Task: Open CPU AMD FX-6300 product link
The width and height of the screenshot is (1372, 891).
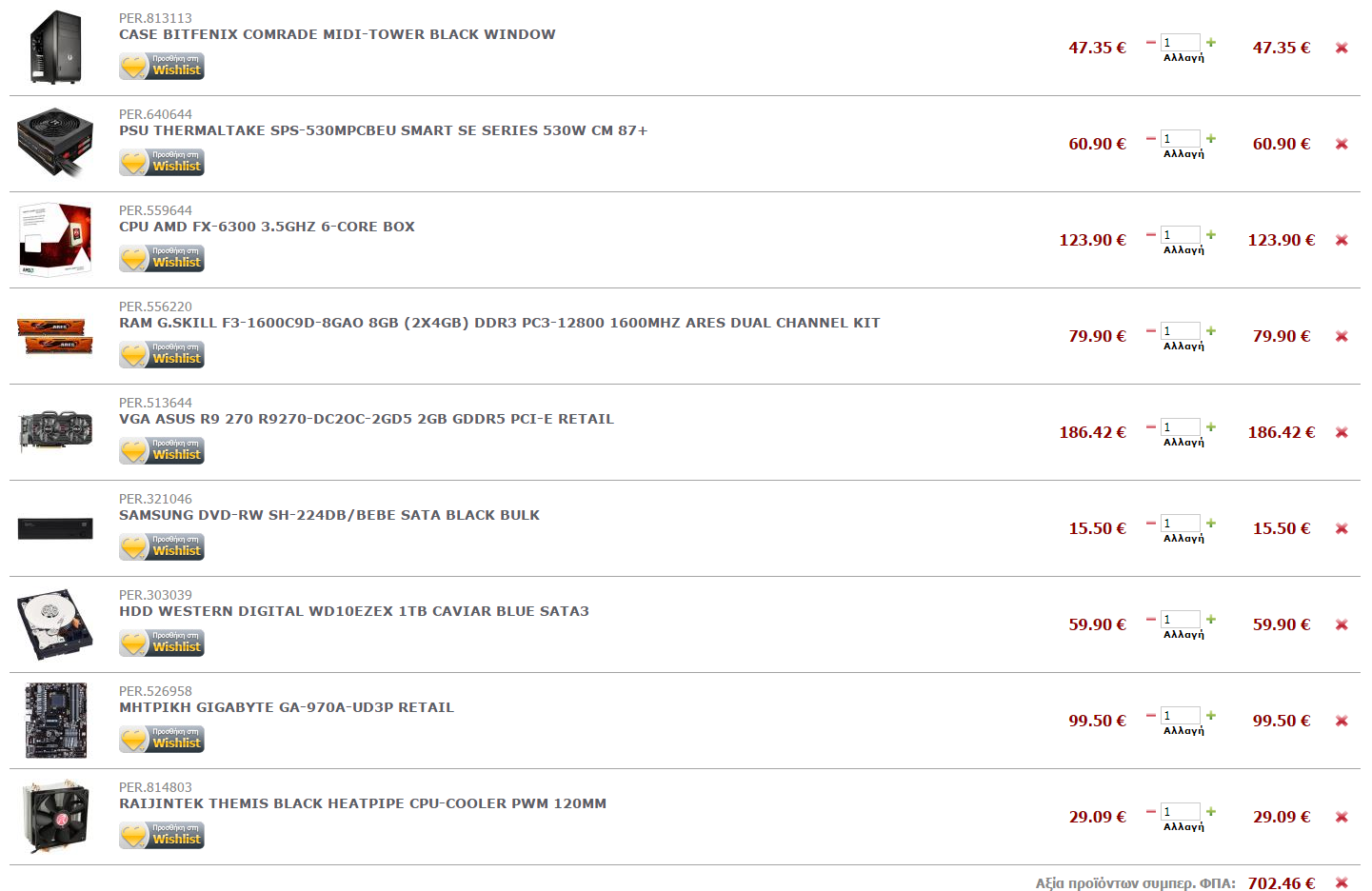Action: click(267, 227)
